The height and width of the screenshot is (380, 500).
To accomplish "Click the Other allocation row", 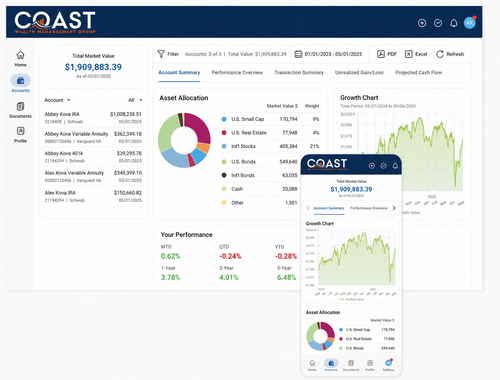I will [260, 203].
